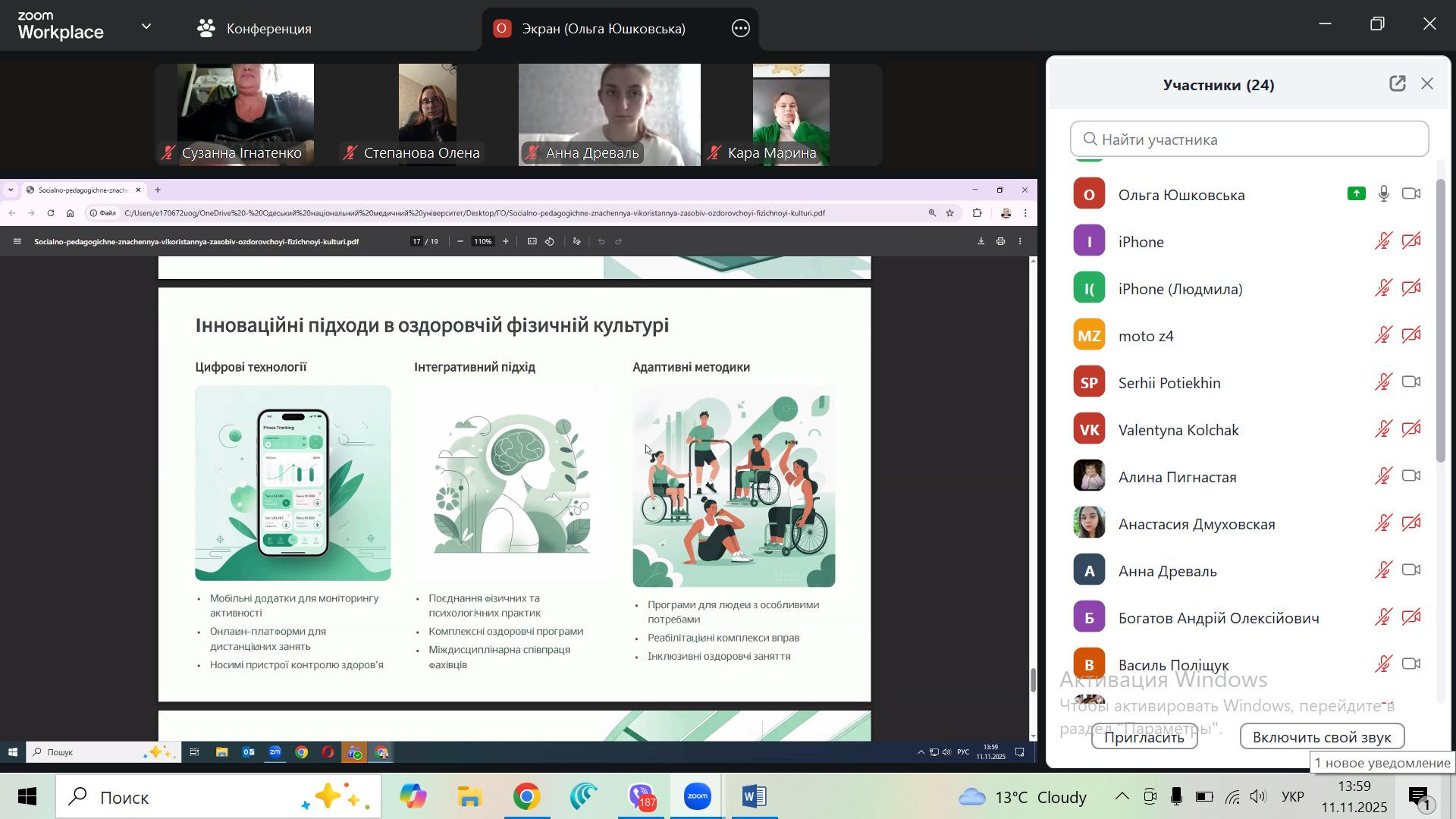Viewport: 1456px width, 819px height.
Task: Click Windows Start button
Action: [27, 797]
